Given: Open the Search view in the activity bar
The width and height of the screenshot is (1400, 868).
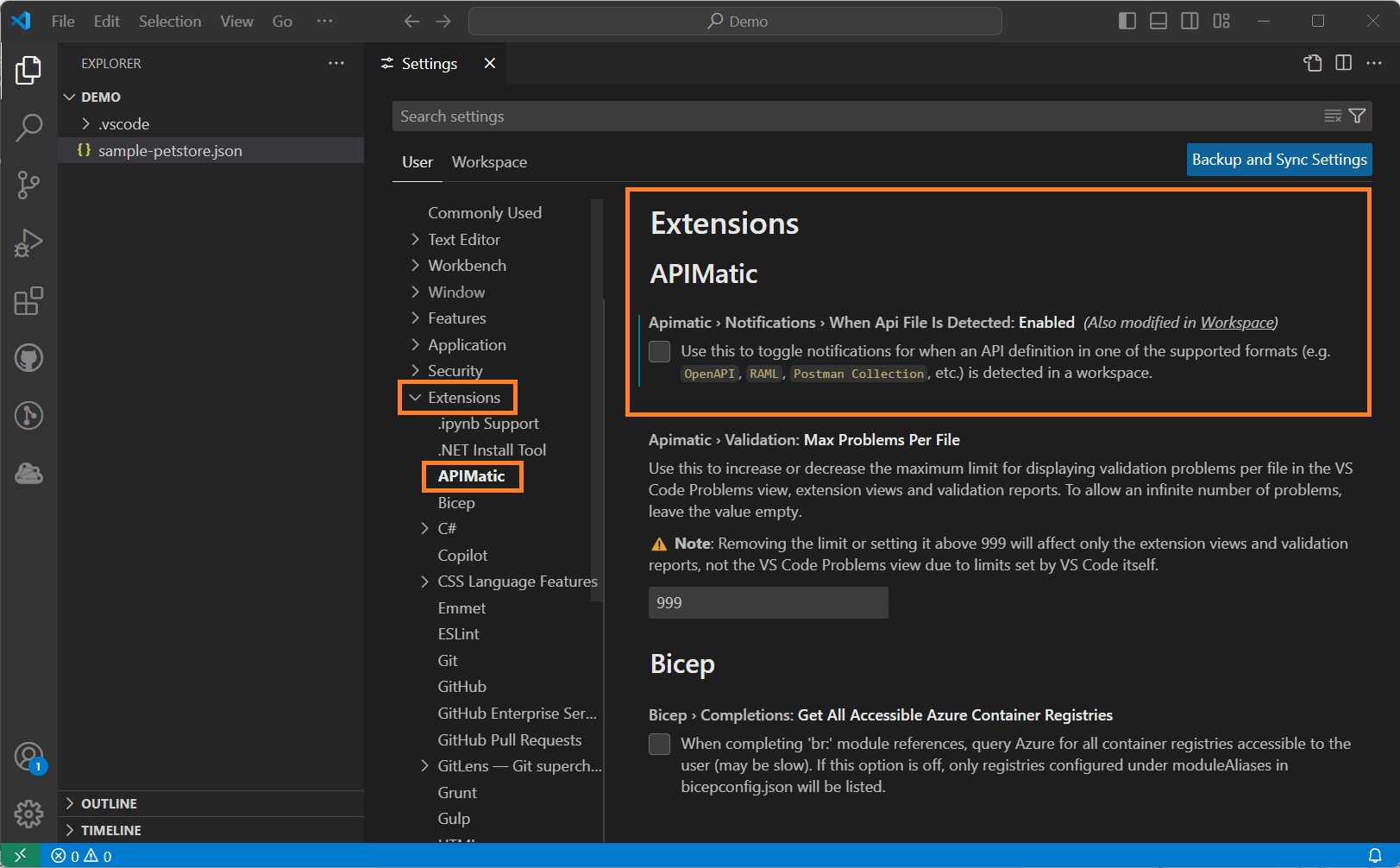Looking at the screenshot, I should (x=28, y=128).
